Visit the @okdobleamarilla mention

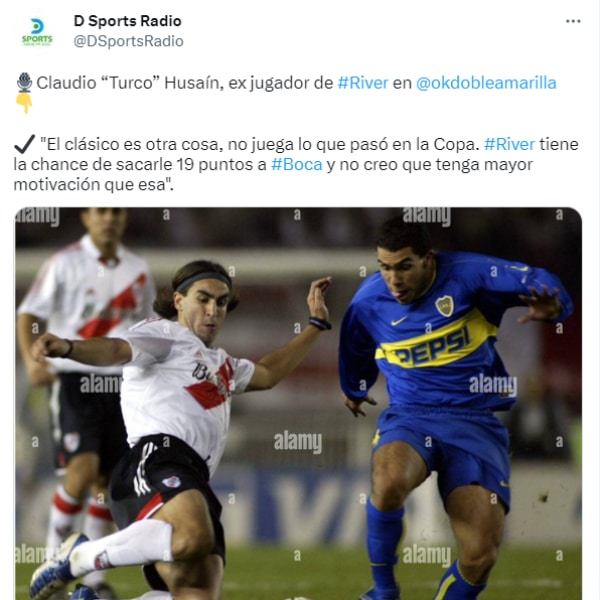(486, 83)
